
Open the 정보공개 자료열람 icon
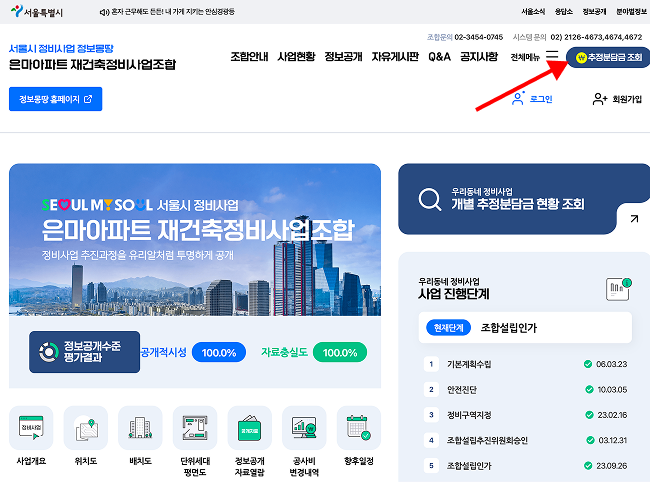tap(250, 428)
